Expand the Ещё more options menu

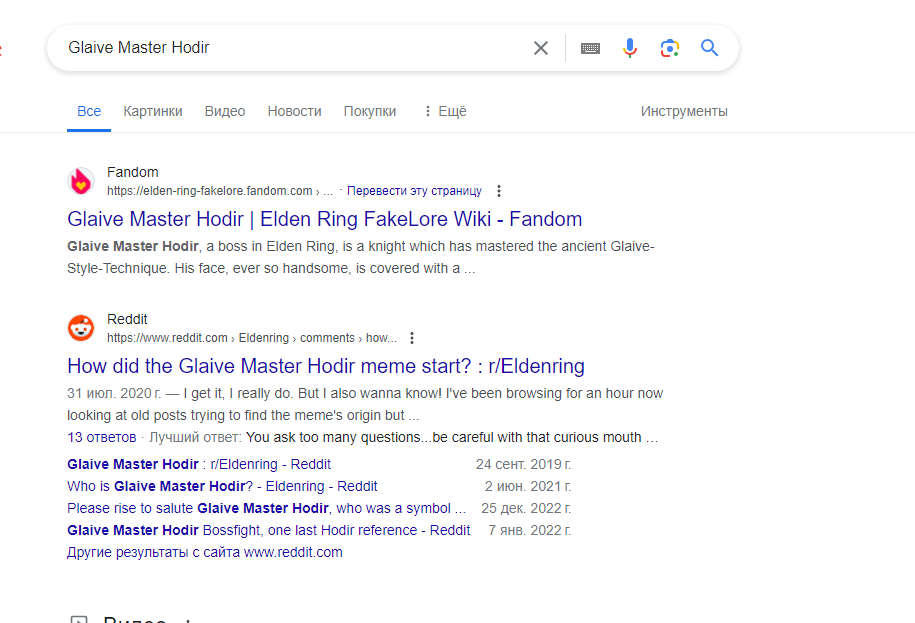tap(445, 111)
